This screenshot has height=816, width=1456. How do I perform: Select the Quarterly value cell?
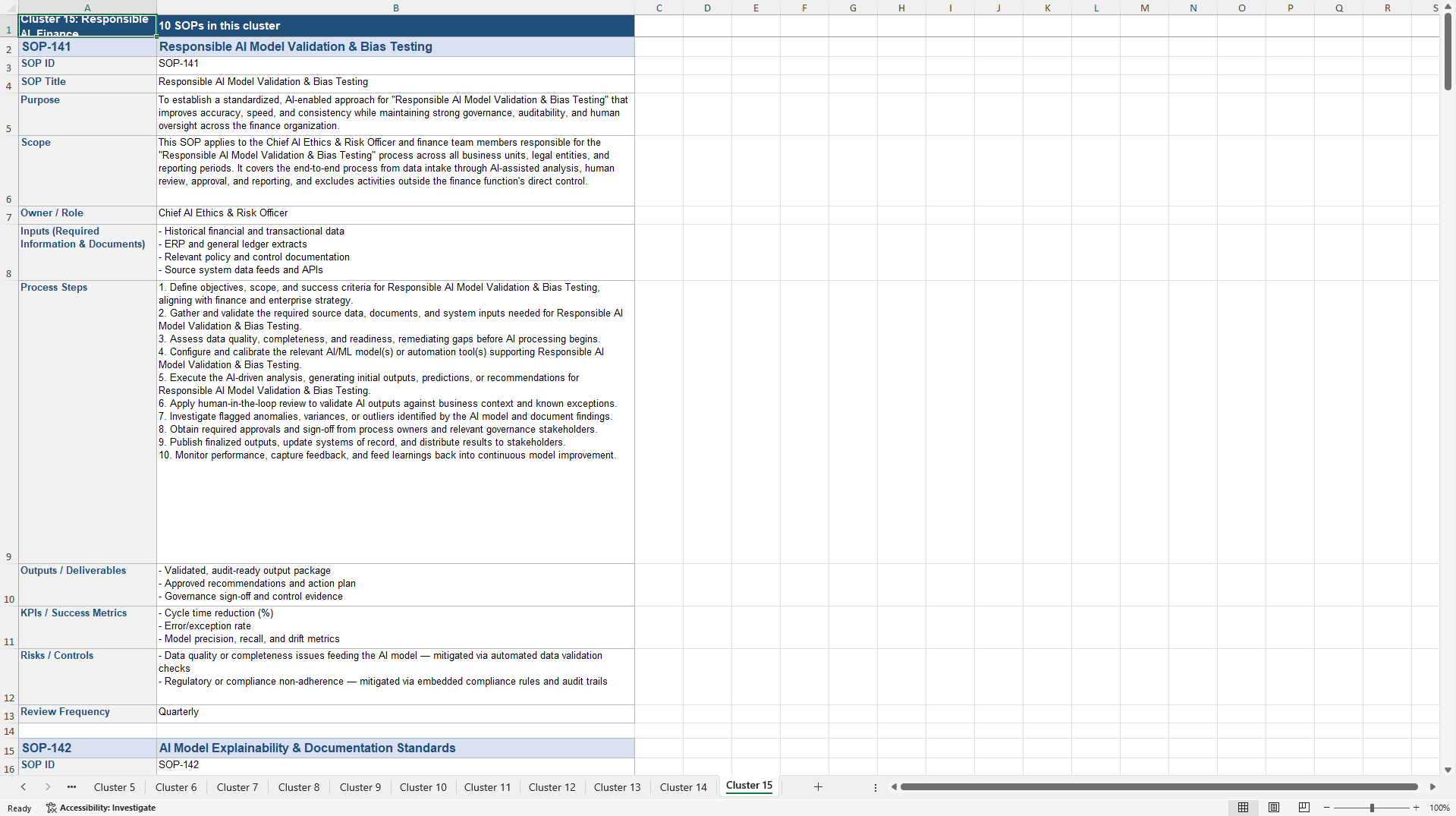coord(395,714)
